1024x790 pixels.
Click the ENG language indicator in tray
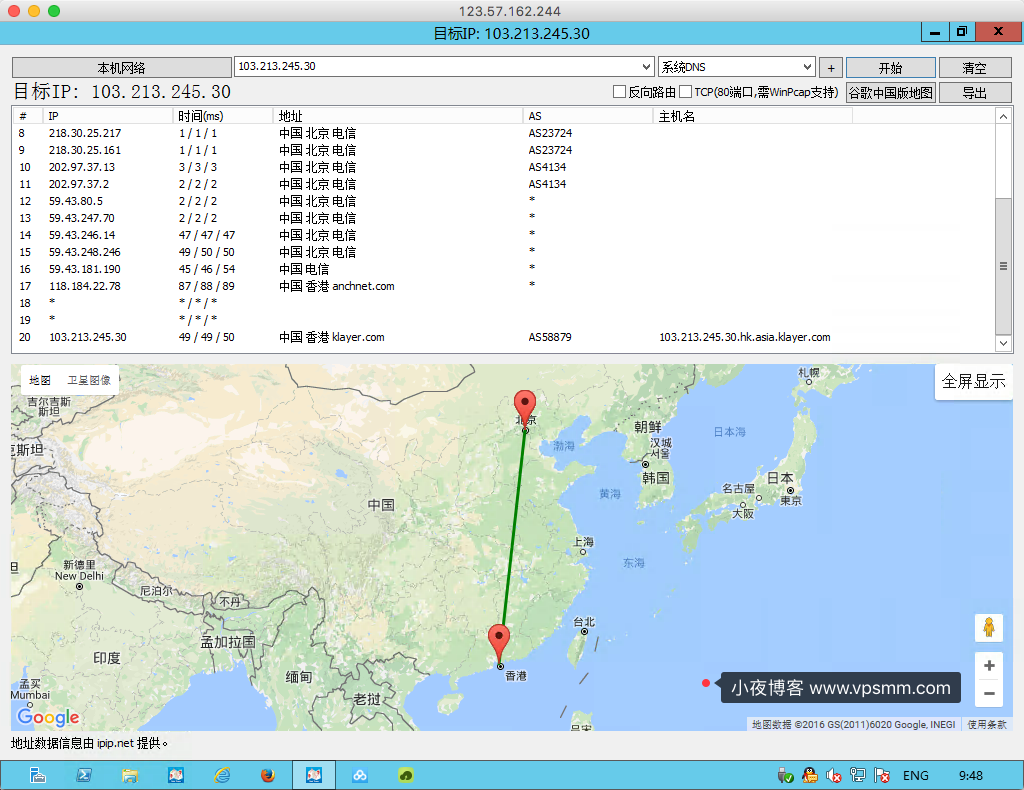point(916,776)
